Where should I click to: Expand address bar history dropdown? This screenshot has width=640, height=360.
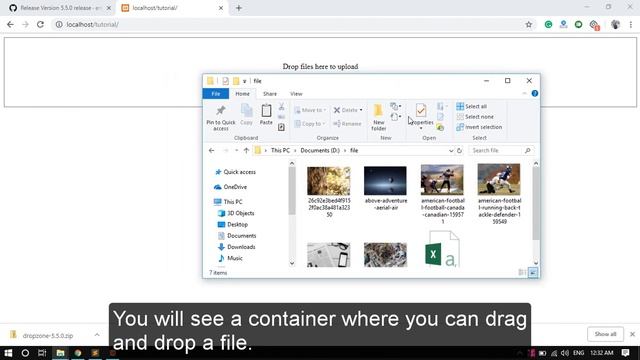[x=451, y=151]
